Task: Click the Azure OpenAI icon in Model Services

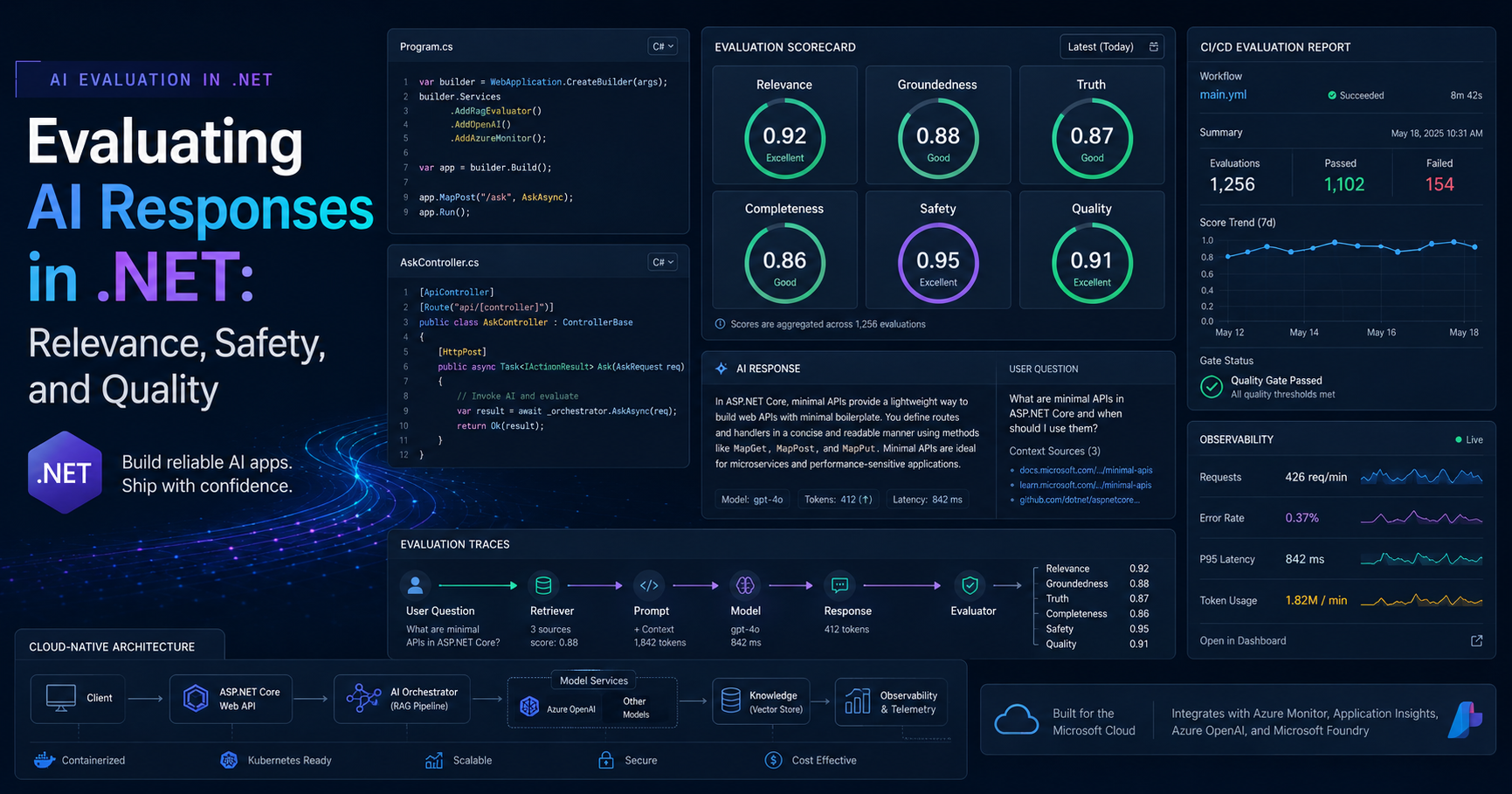Action: click(529, 707)
